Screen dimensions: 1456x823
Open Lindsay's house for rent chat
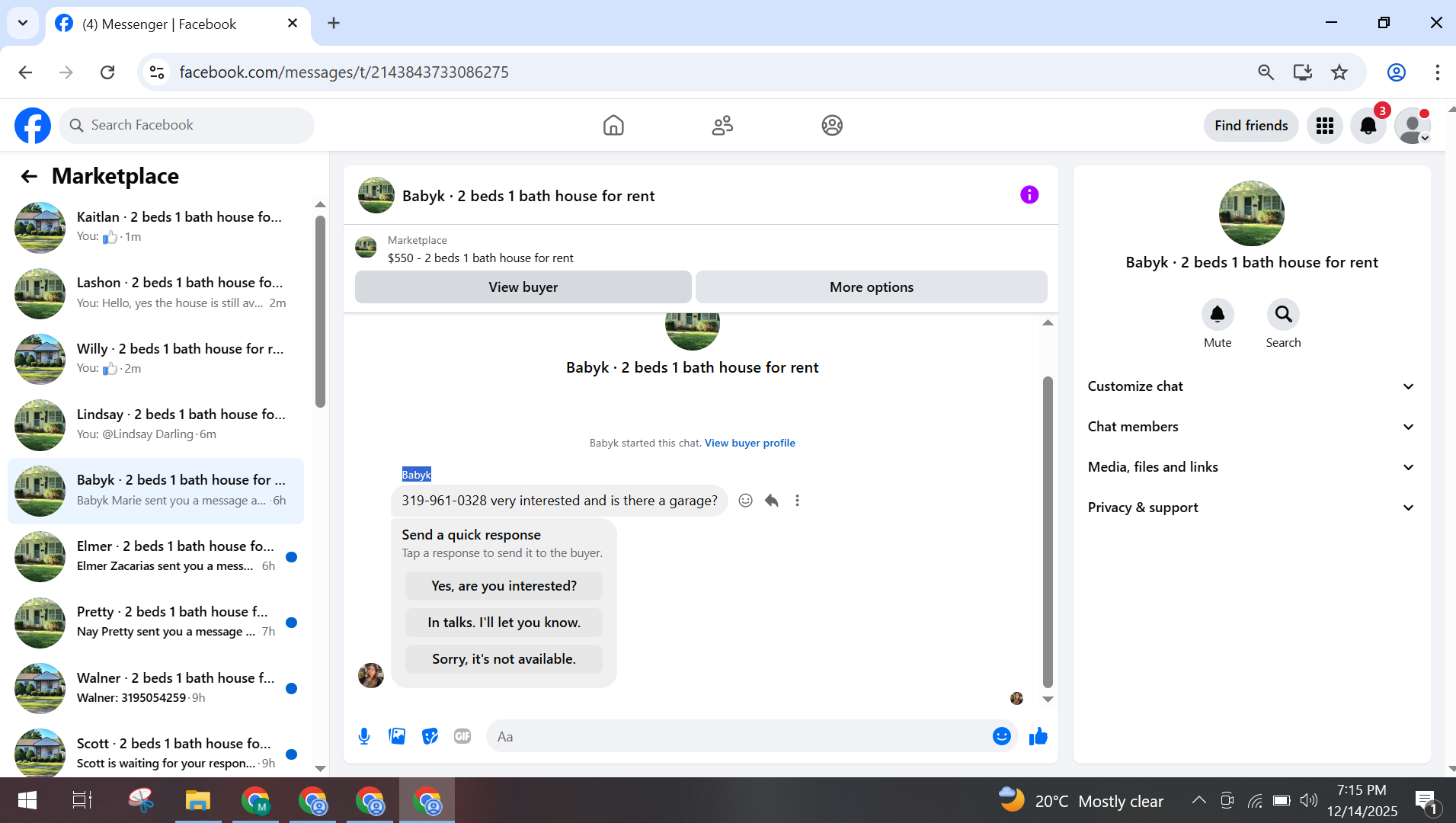(x=155, y=424)
